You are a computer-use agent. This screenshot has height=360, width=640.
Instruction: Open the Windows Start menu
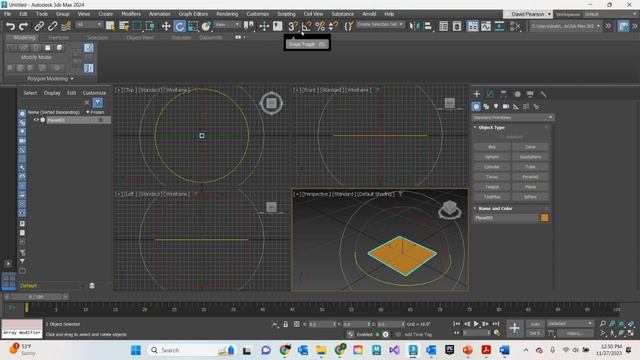tap(136, 350)
